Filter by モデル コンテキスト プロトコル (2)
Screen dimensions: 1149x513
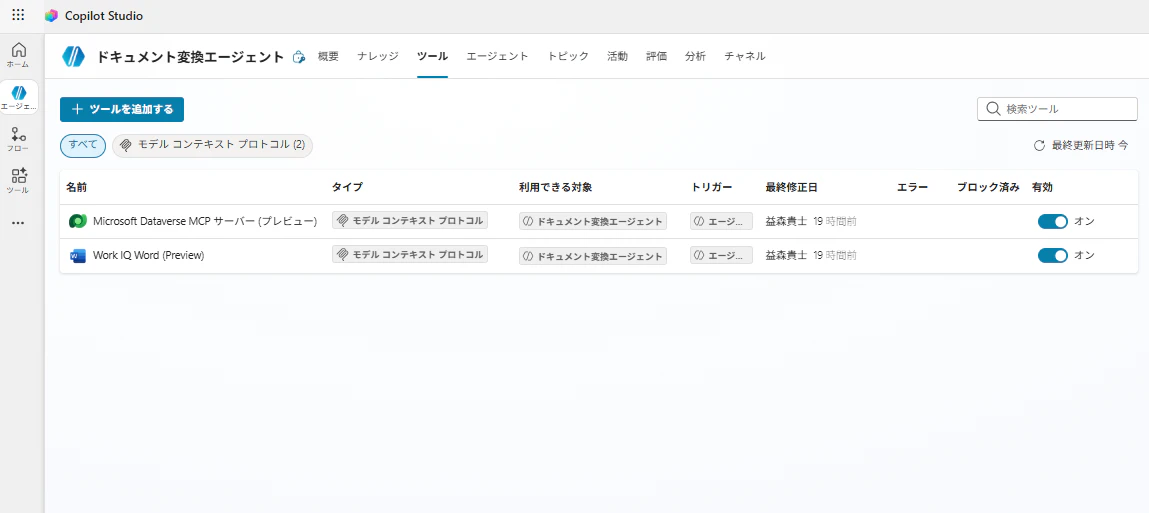pos(213,145)
